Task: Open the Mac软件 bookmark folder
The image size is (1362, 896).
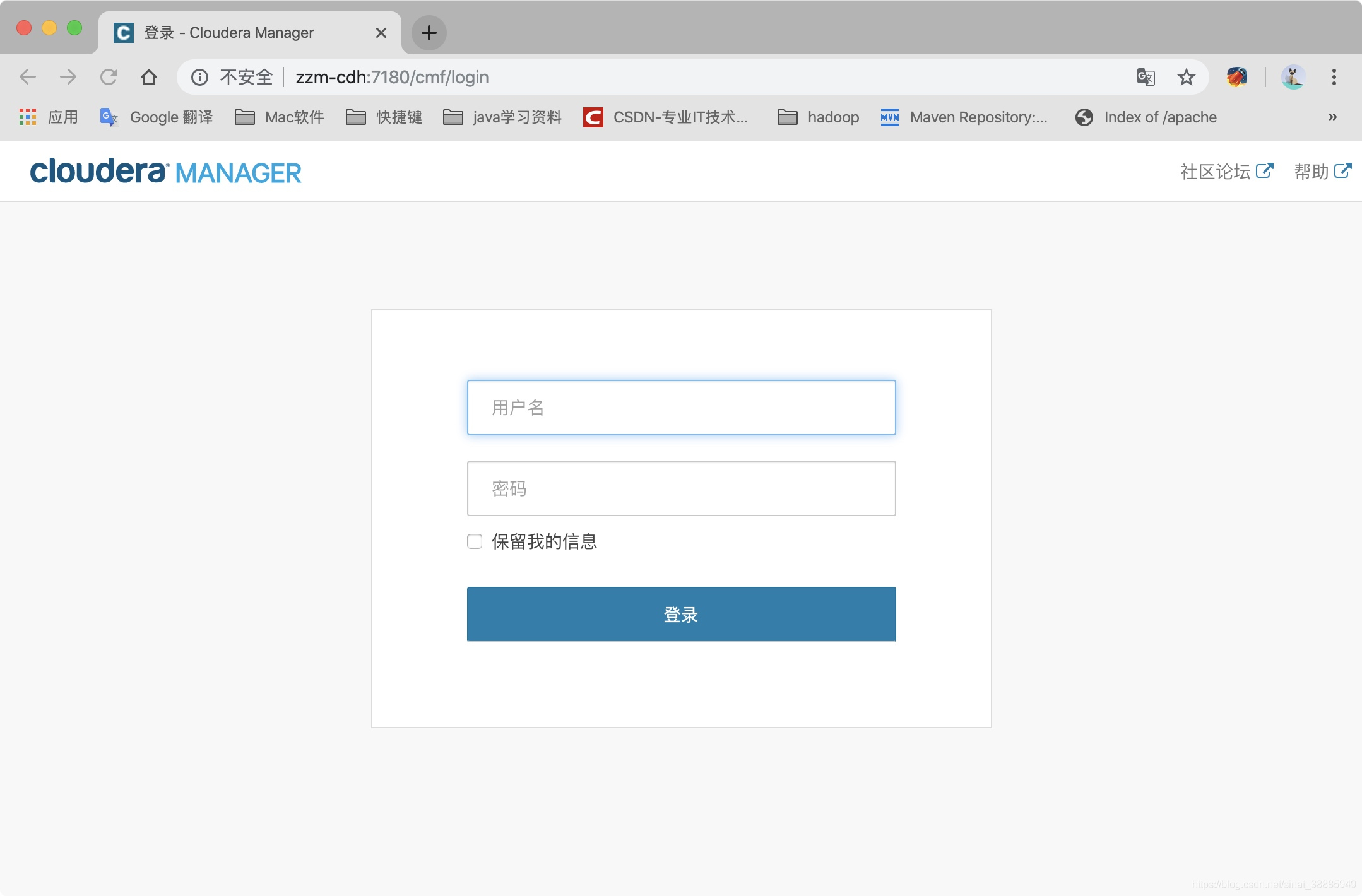Action: [x=279, y=117]
